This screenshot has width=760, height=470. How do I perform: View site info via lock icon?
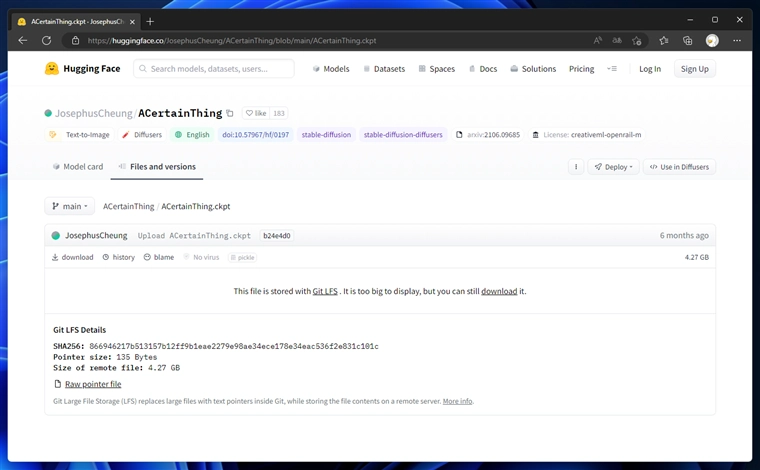coord(76,41)
